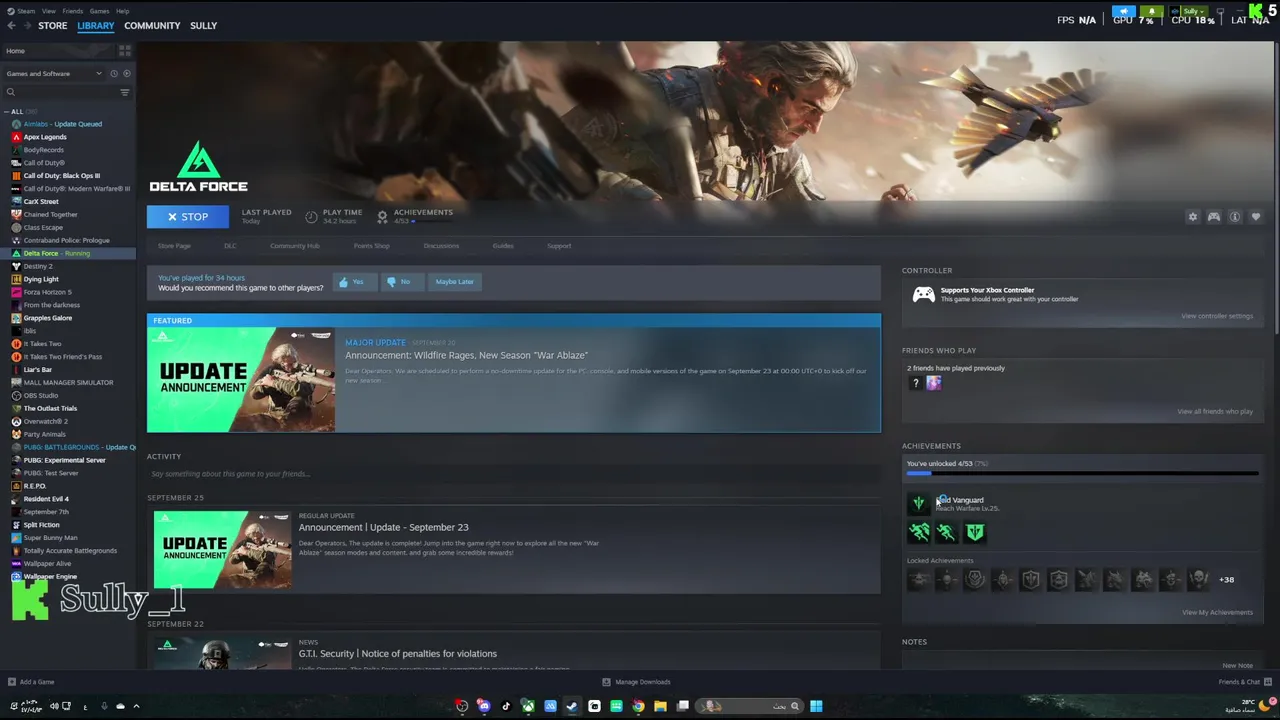The image size is (1280, 720).
Task: Open the Steam taskbar icon
Action: pyautogui.click(x=571, y=706)
